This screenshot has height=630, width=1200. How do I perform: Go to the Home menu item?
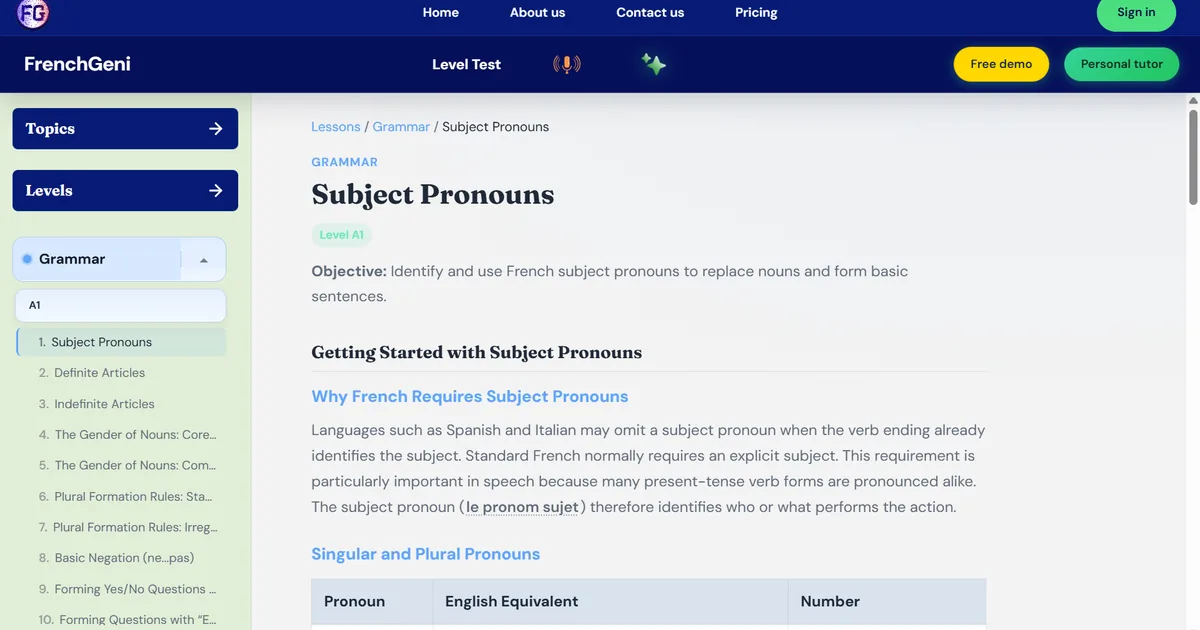[441, 12]
